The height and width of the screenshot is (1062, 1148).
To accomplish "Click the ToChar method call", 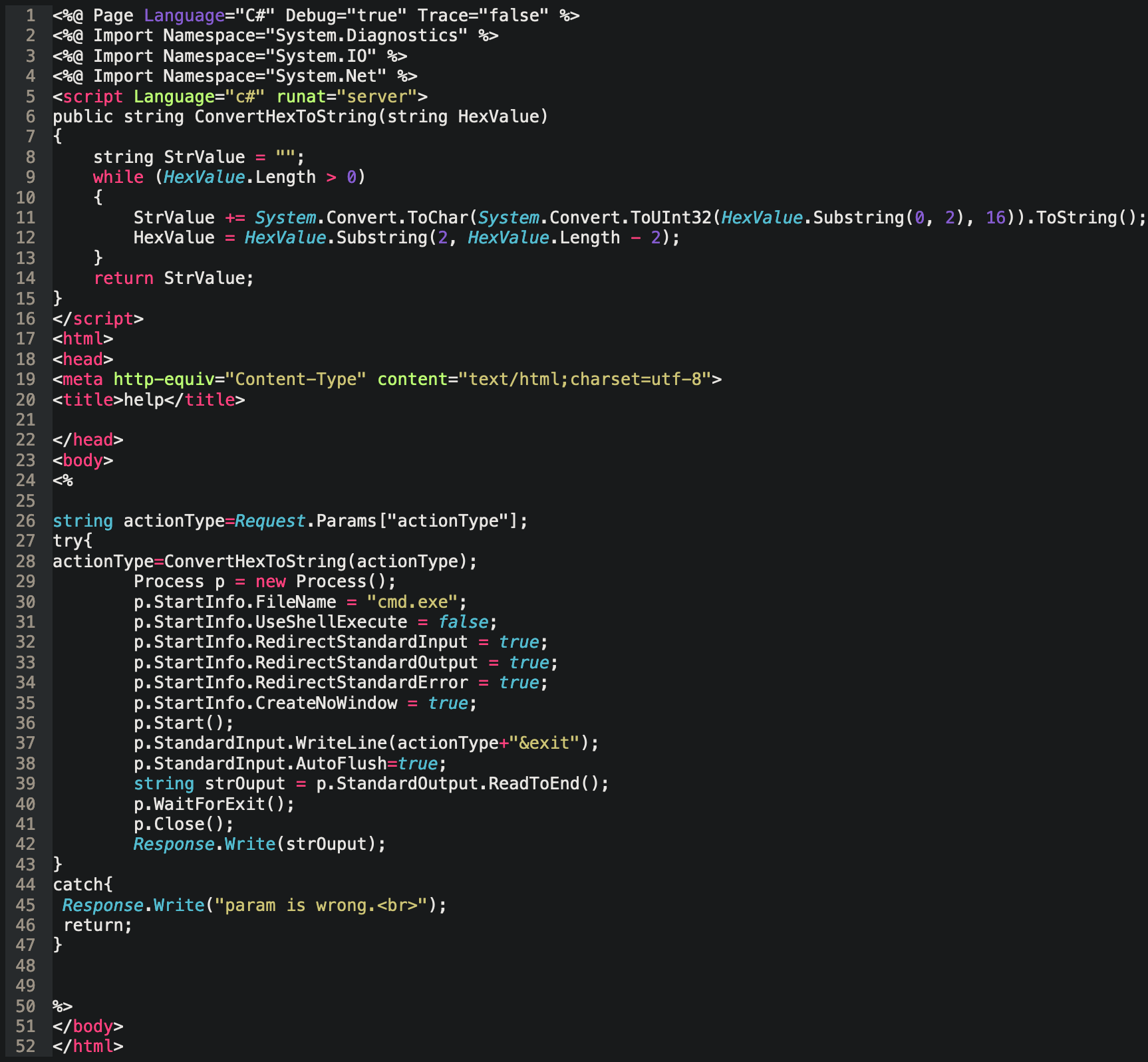I will point(438,217).
